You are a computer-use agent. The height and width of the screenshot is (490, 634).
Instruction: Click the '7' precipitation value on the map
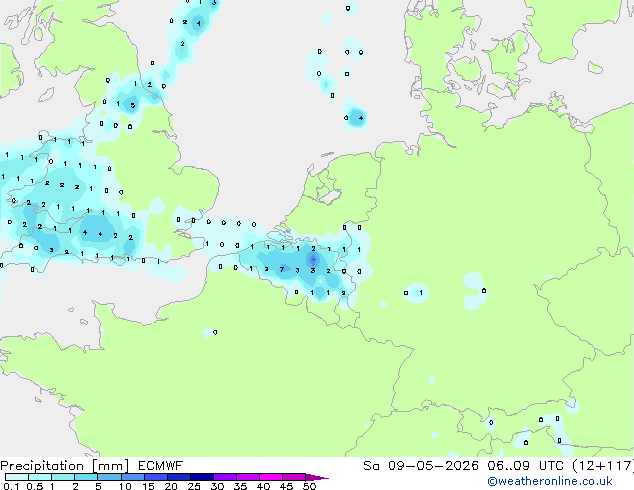pos(282,269)
